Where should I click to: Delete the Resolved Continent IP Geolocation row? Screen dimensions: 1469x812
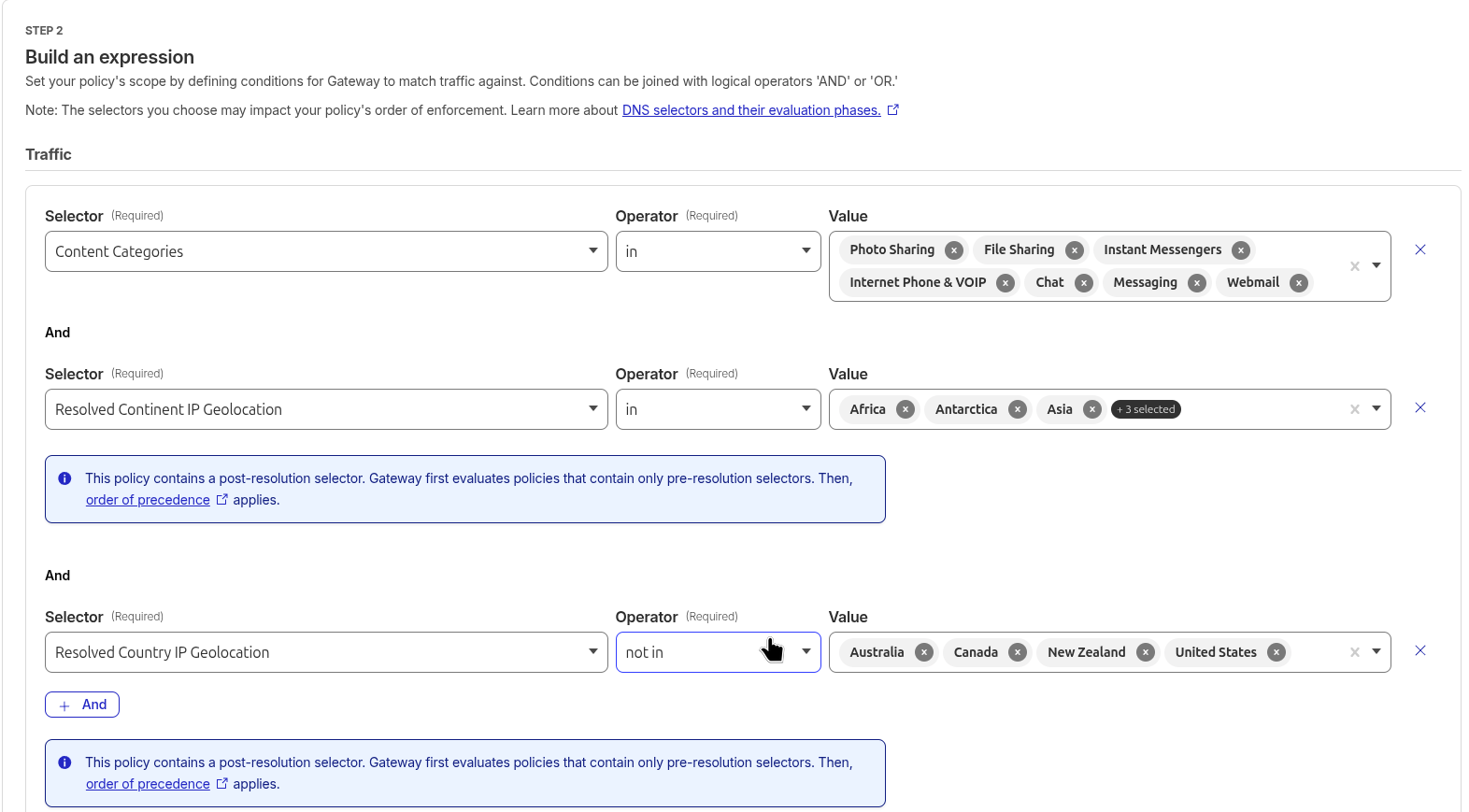point(1420,407)
